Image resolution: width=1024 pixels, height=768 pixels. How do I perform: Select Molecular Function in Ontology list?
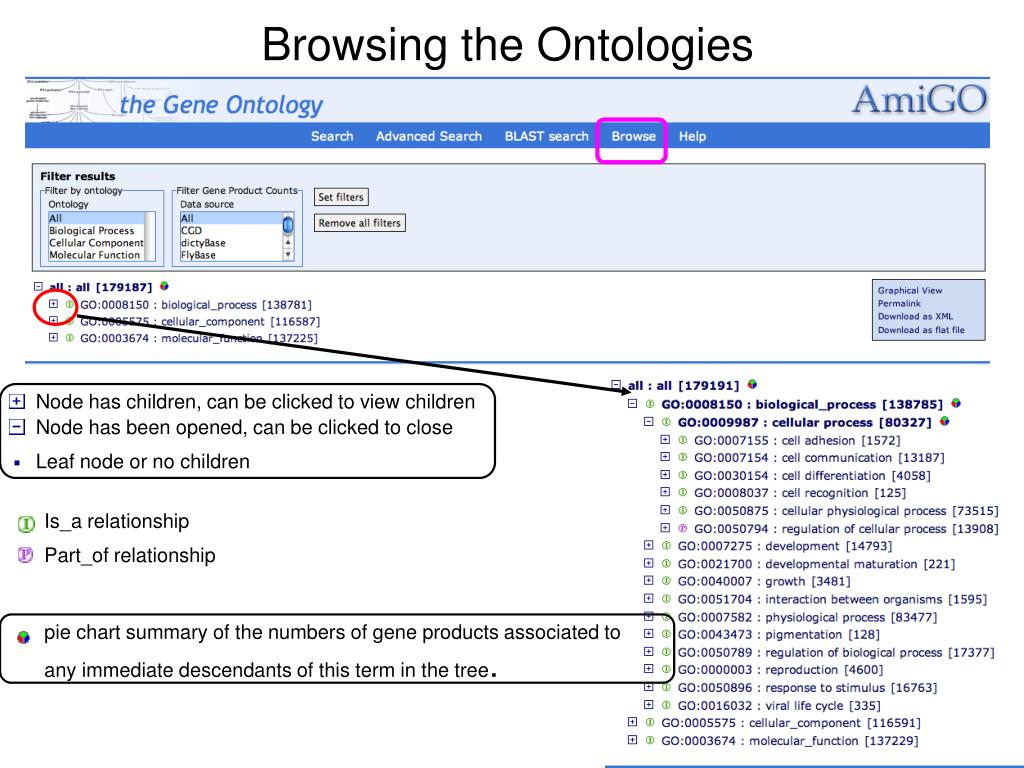[95, 255]
